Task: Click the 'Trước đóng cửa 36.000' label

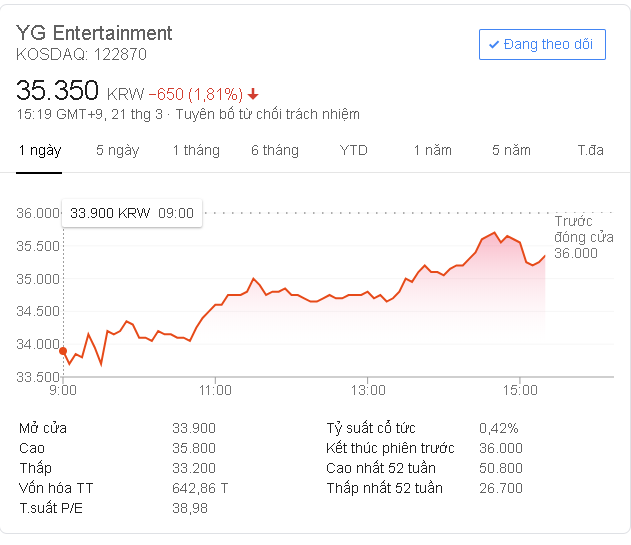Action: click(x=576, y=237)
